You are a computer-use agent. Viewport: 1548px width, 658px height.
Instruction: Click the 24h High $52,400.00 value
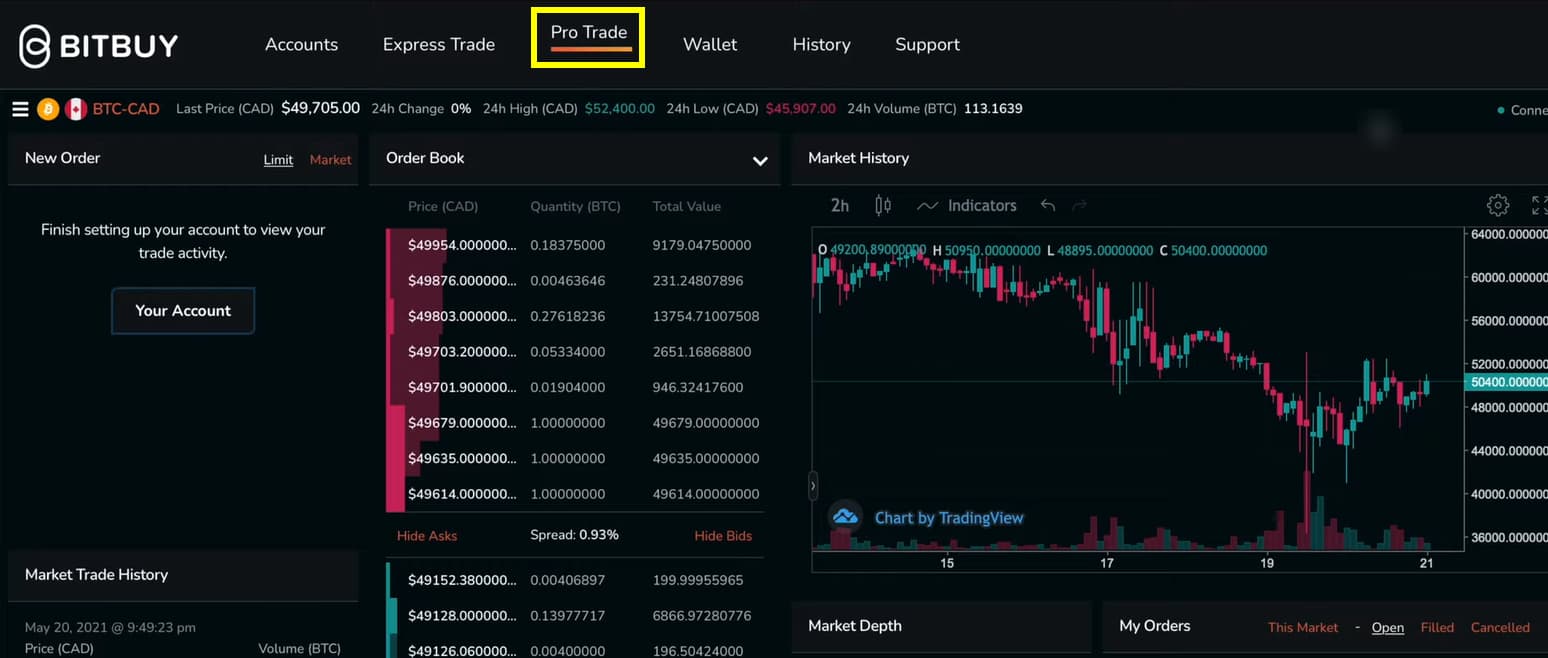click(x=620, y=109)
